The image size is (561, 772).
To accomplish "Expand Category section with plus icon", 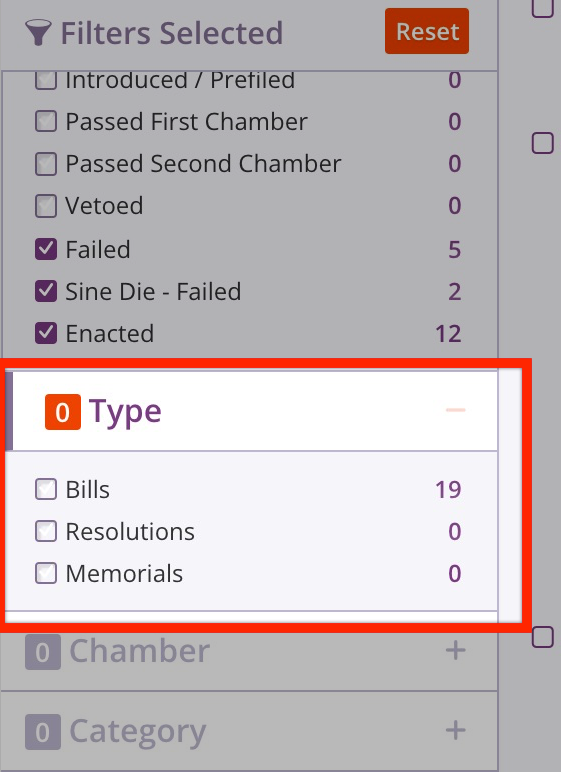I will [455, 730].
